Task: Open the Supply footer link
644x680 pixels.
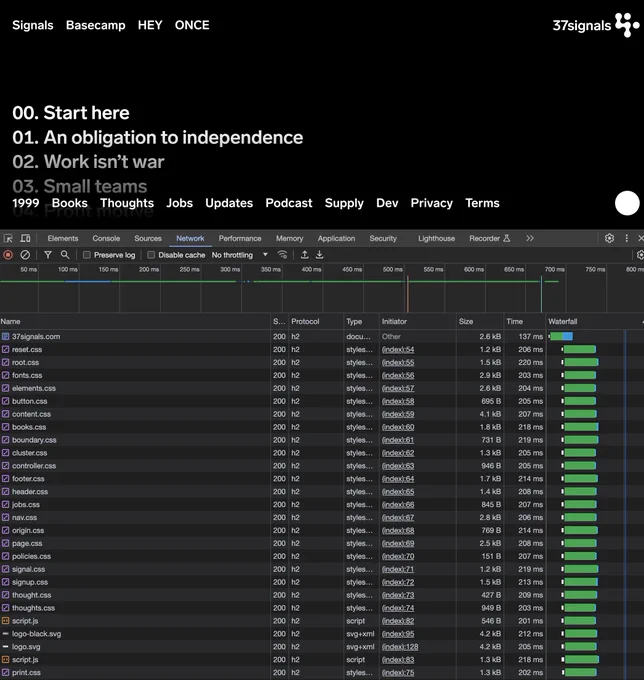Action: point(344,203)
